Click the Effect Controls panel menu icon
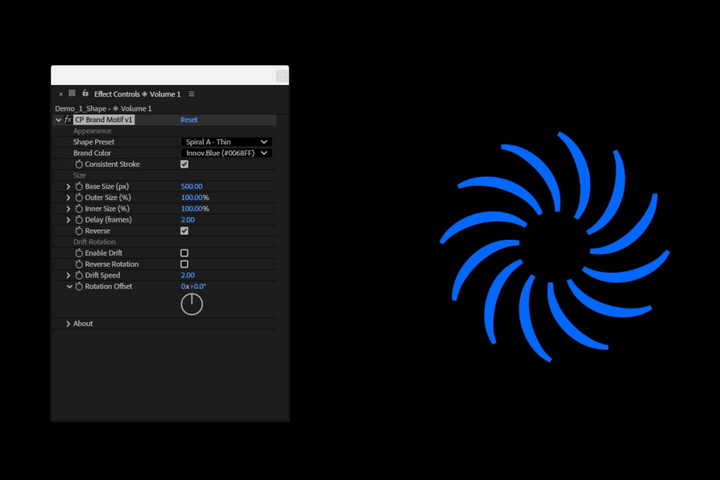The height and width of the screenshot is (480, 720). tap(191, 94)
